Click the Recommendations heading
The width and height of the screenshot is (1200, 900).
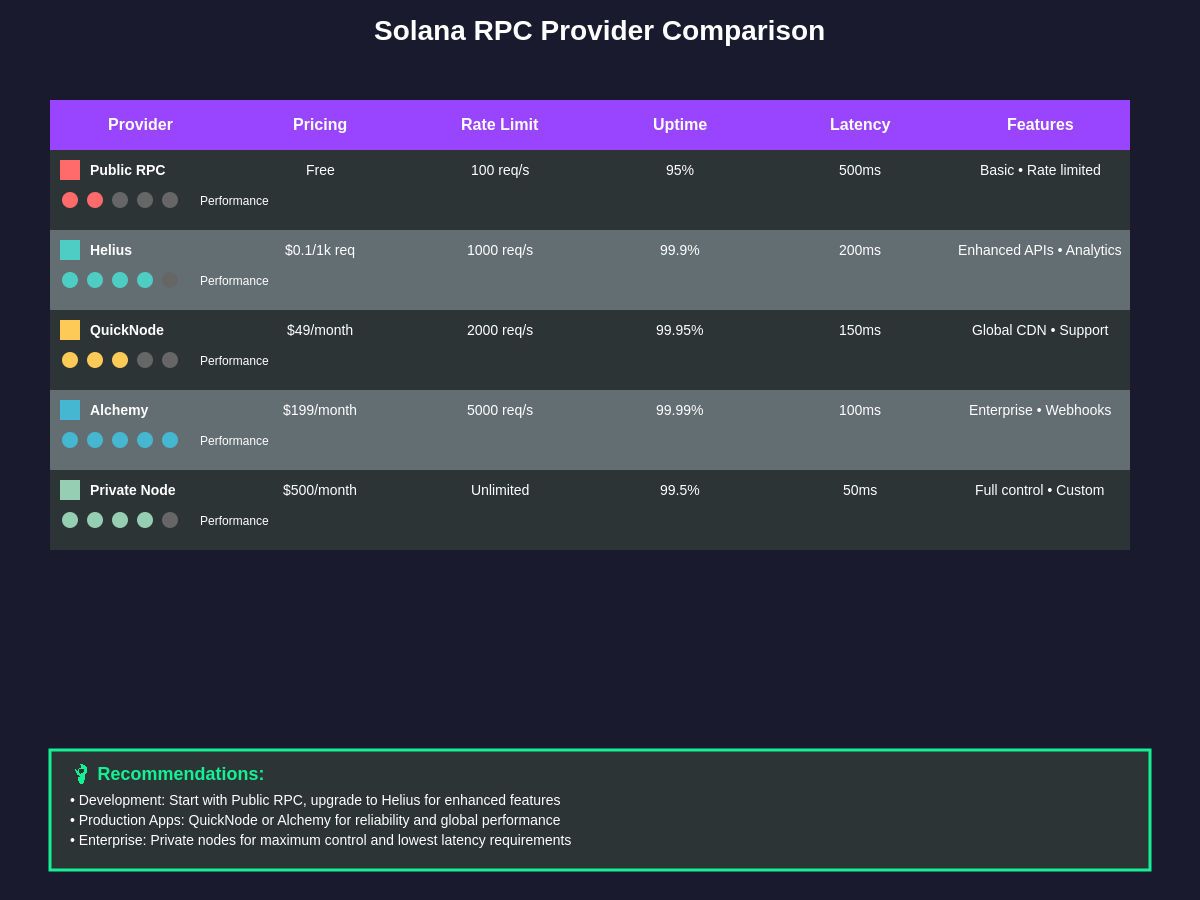tap(181, 774)
